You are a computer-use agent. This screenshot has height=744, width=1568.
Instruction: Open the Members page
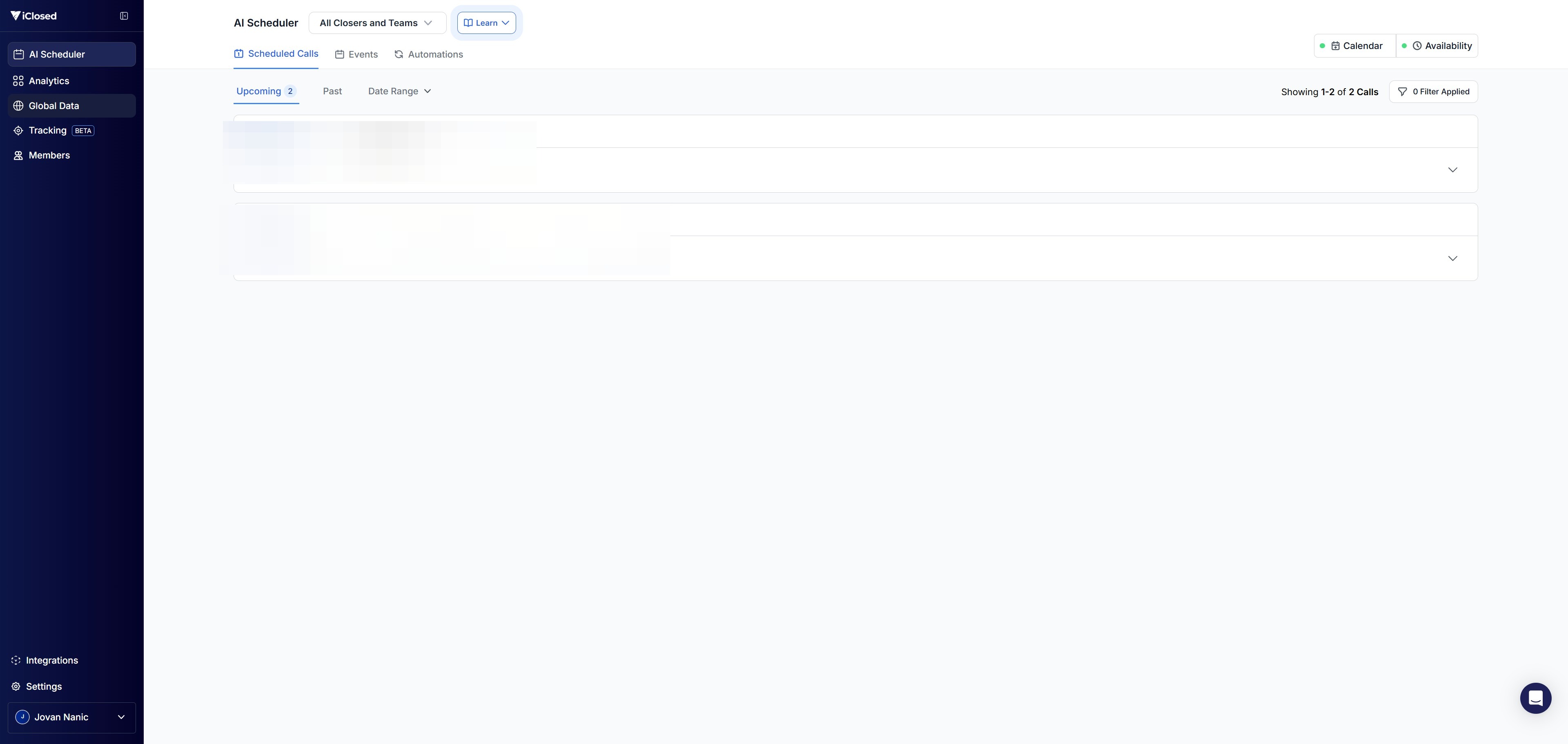[x=49, y=155]
